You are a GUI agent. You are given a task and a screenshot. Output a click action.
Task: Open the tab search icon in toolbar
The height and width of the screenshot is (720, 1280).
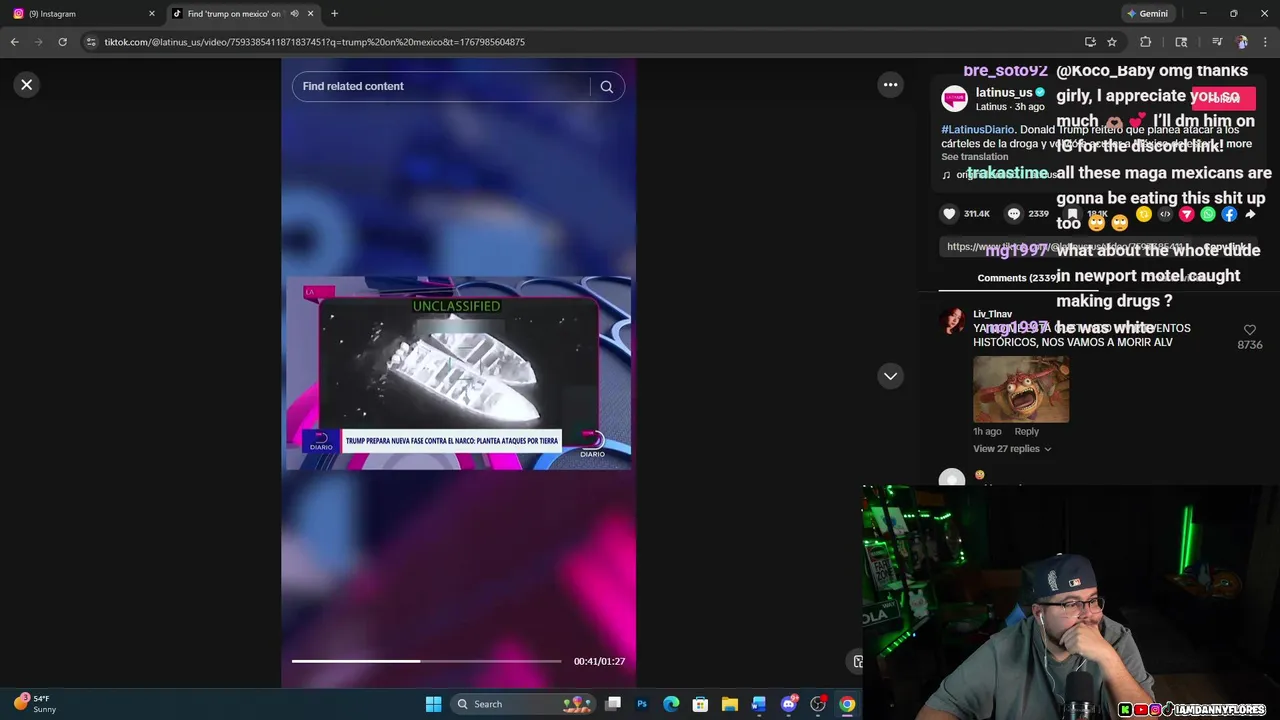[1181, 42]
